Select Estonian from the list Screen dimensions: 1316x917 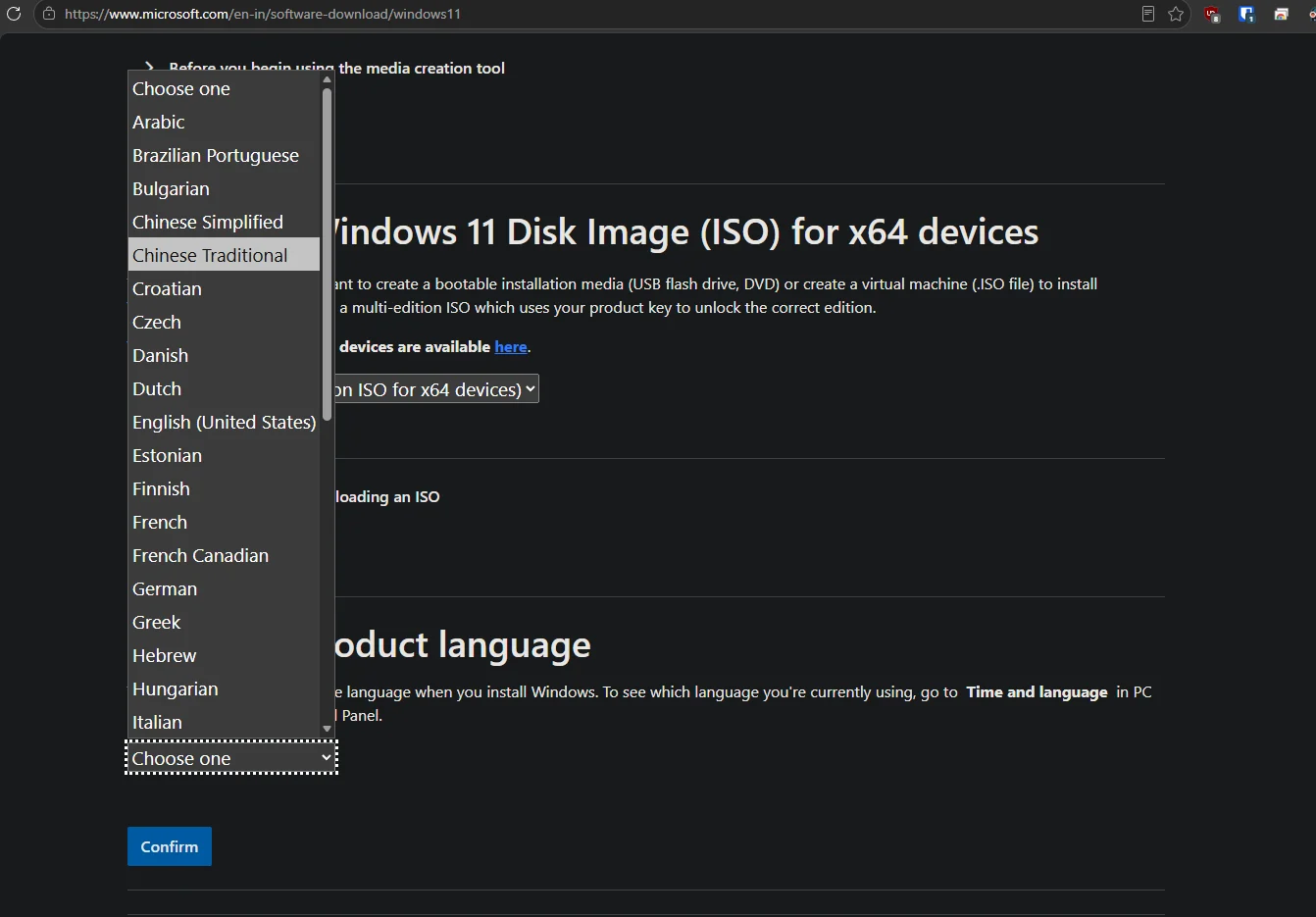pyautogui.click(x=224, y=455)
